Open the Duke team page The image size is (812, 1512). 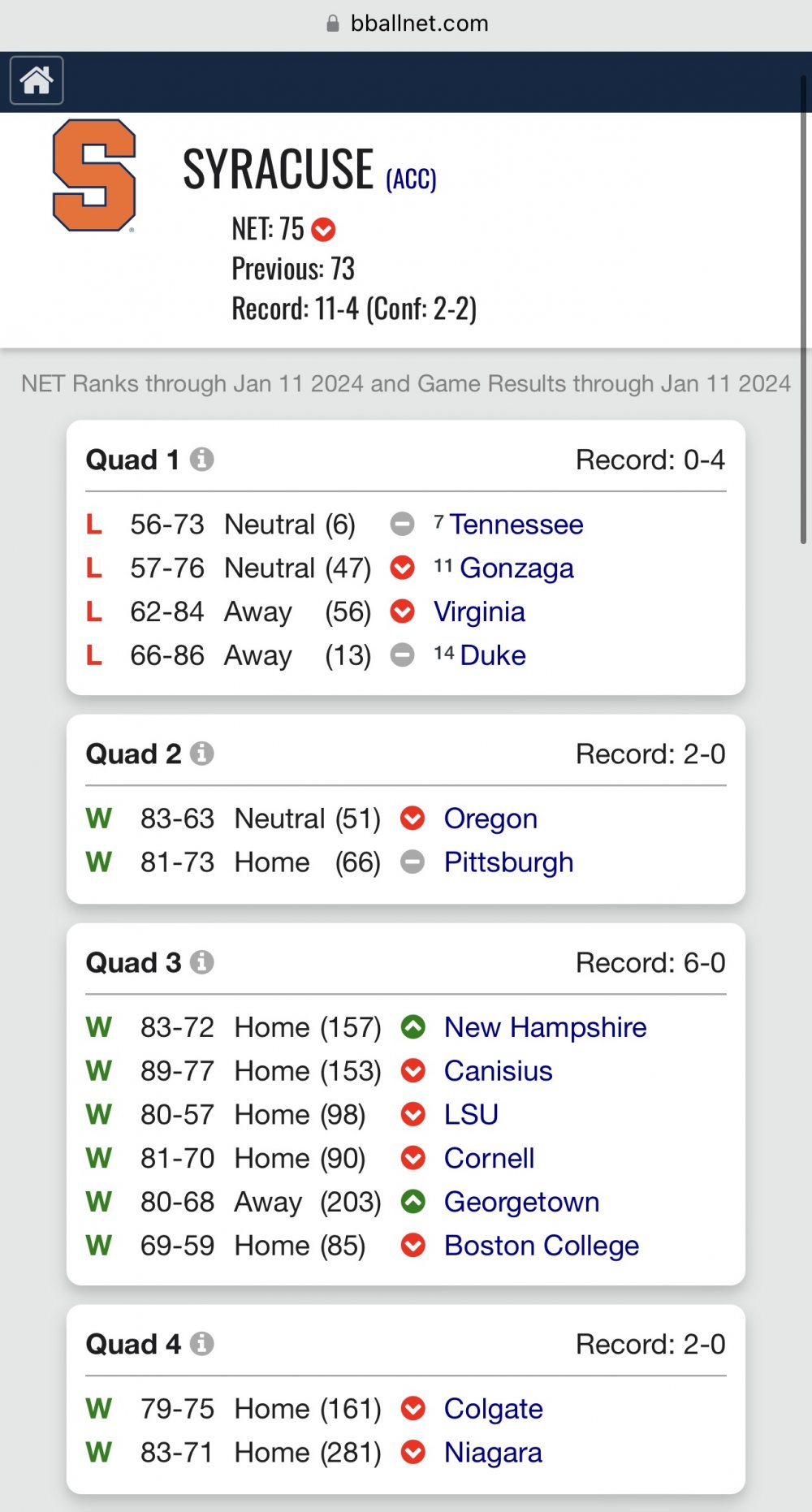[493, 655]
